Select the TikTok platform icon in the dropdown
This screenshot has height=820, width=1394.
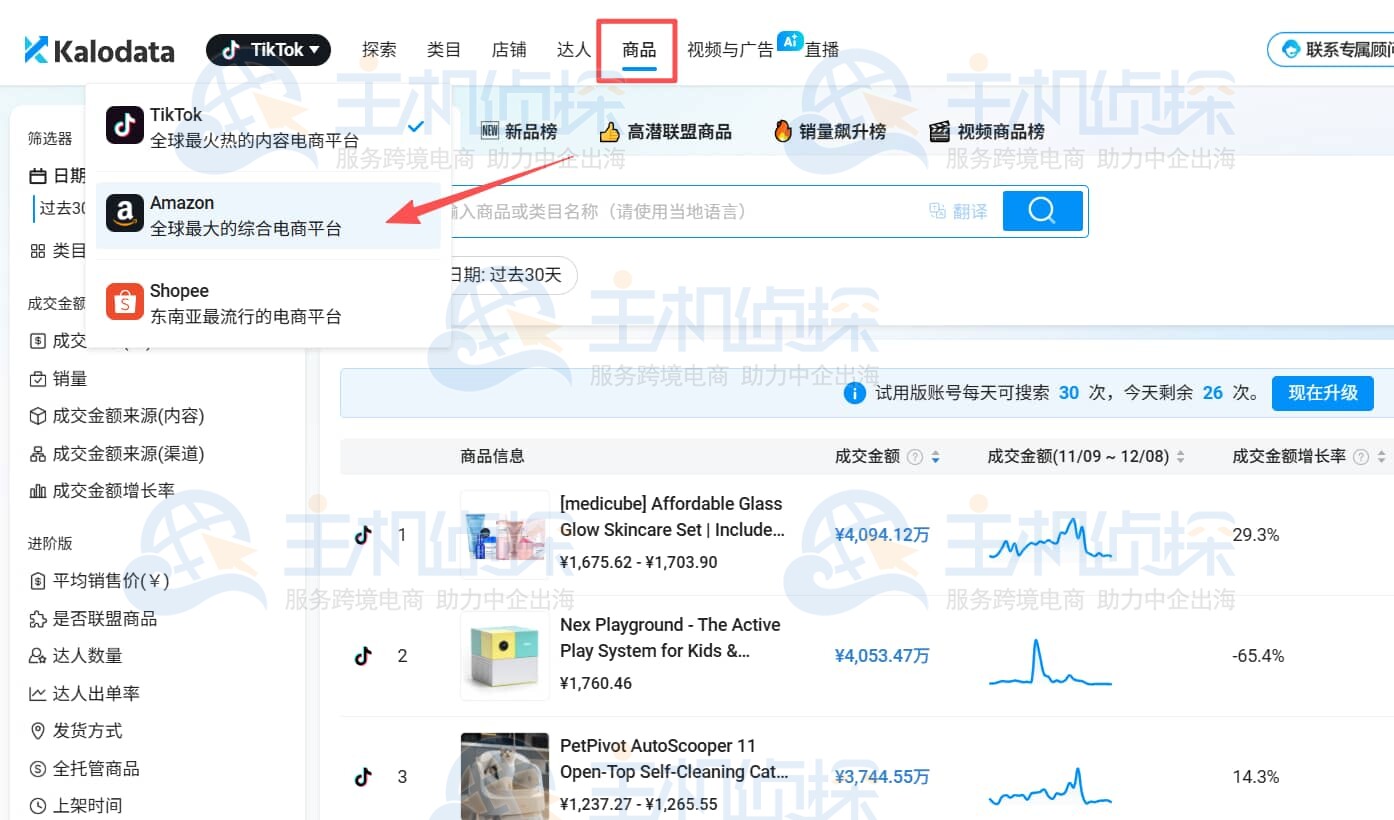[x=123, y=124]
